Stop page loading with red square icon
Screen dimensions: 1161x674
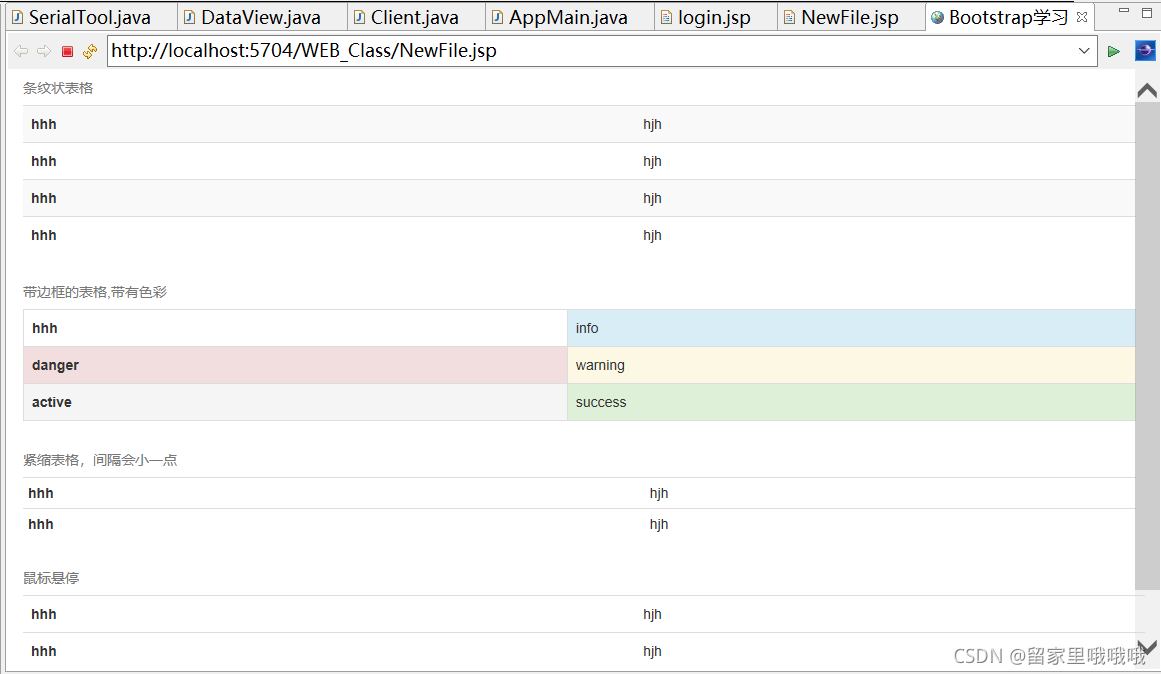(67, 51)
